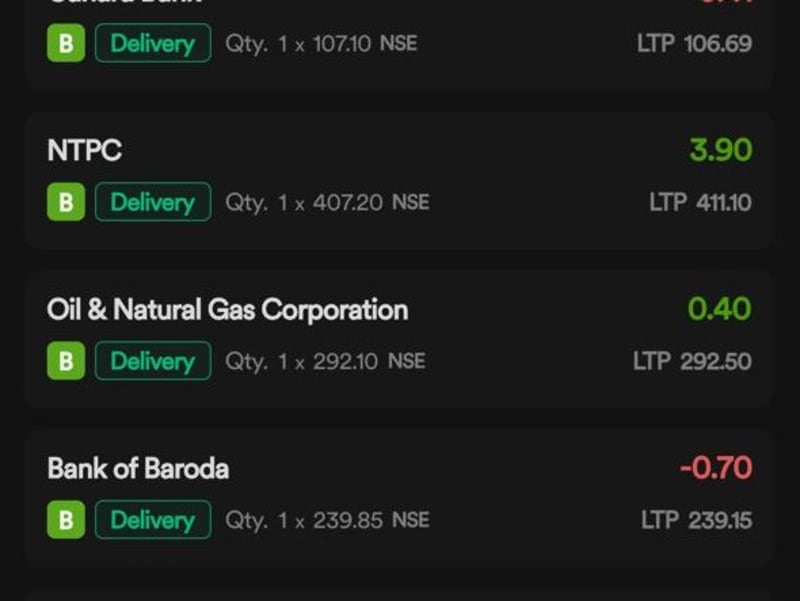This screenshot has width=800, height=601.
Task: Click the NTPC profit value 3.90
Action: click(x=720, y=150)
